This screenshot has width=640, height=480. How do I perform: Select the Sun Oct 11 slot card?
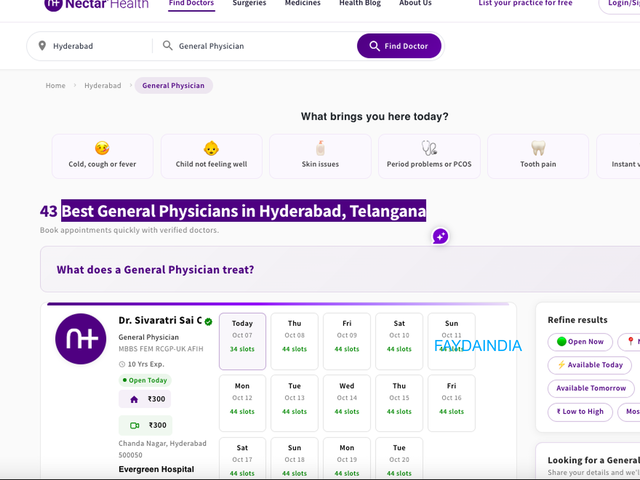(x=451, y=342)
